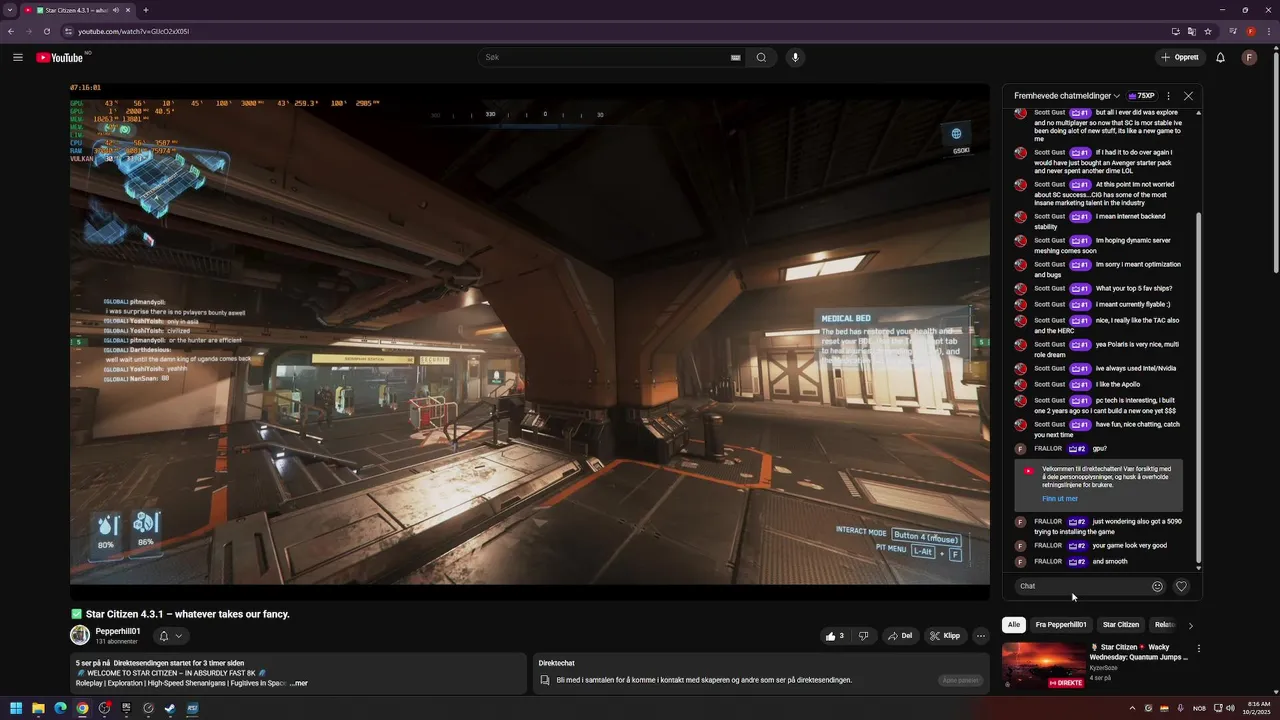
Task: Select the Alle filter chip
Action: 1014,625
